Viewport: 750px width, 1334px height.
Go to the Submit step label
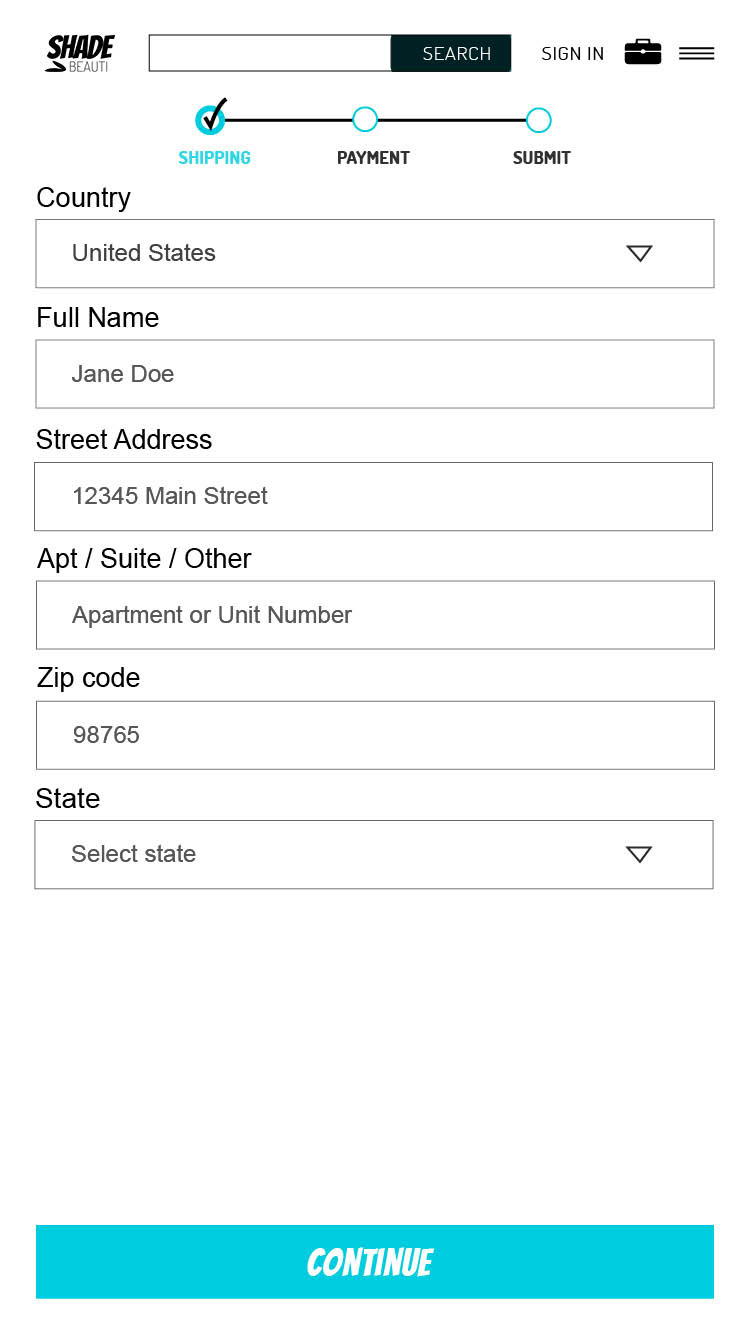(x=541, y=158)
